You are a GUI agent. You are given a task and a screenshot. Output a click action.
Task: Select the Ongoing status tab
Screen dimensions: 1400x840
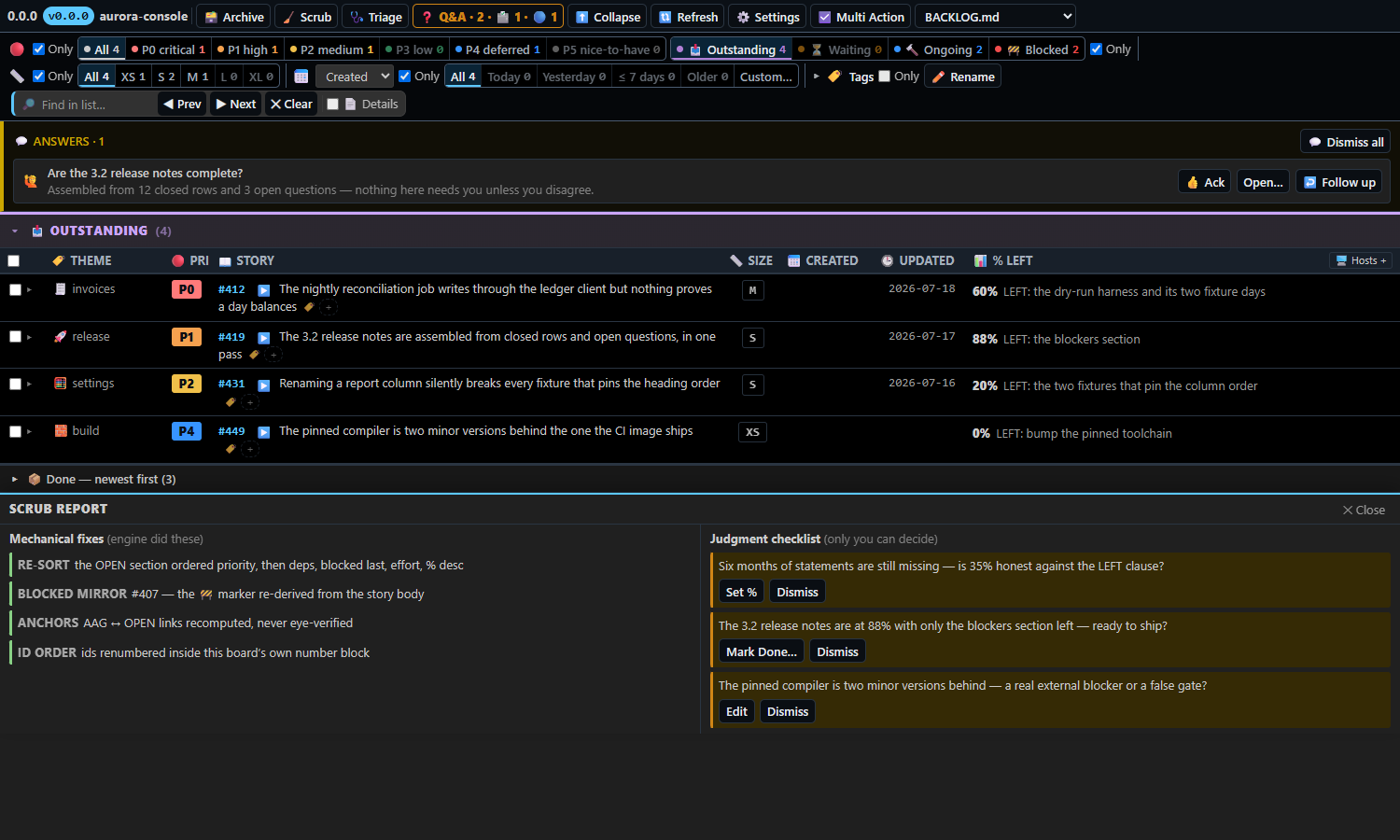938,49
